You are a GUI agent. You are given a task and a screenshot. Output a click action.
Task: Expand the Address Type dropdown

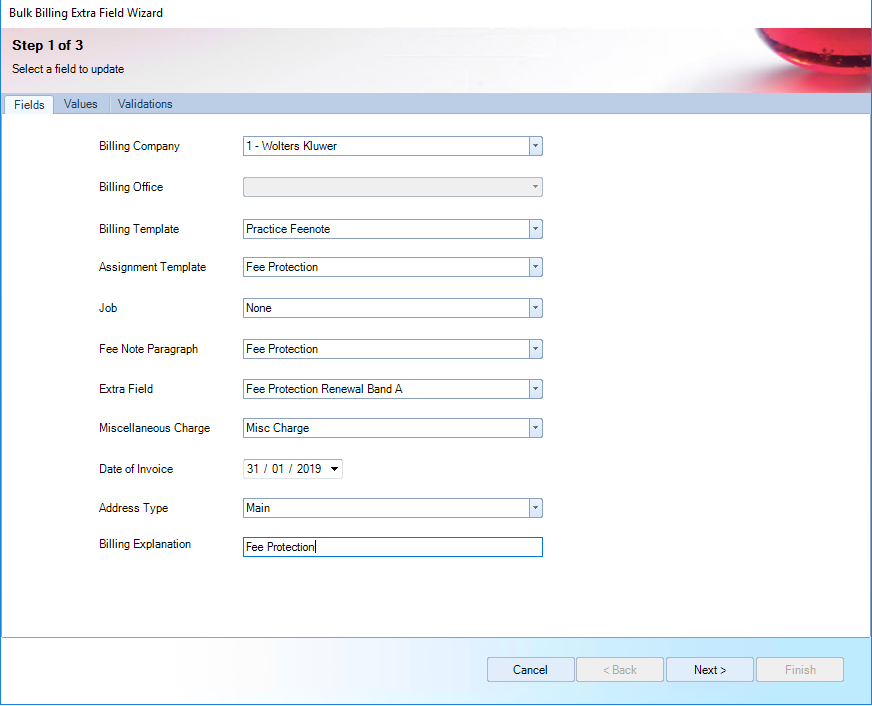point(535,508)
